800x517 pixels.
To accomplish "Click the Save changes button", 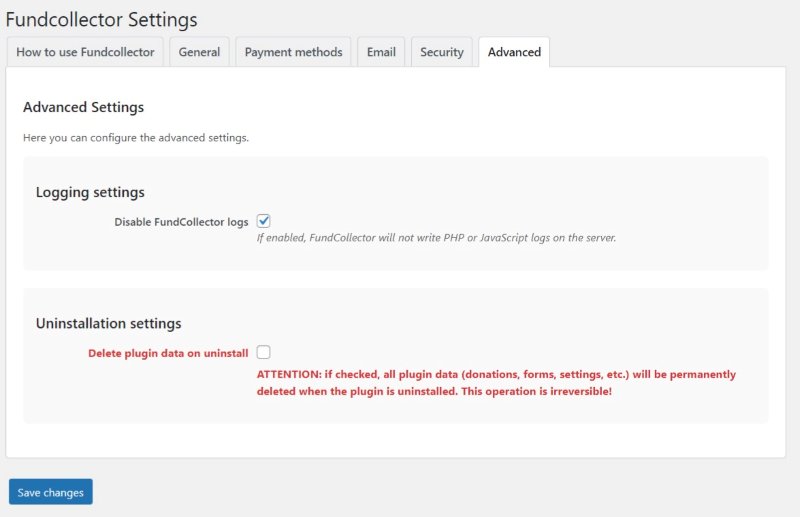I will 51,492.
